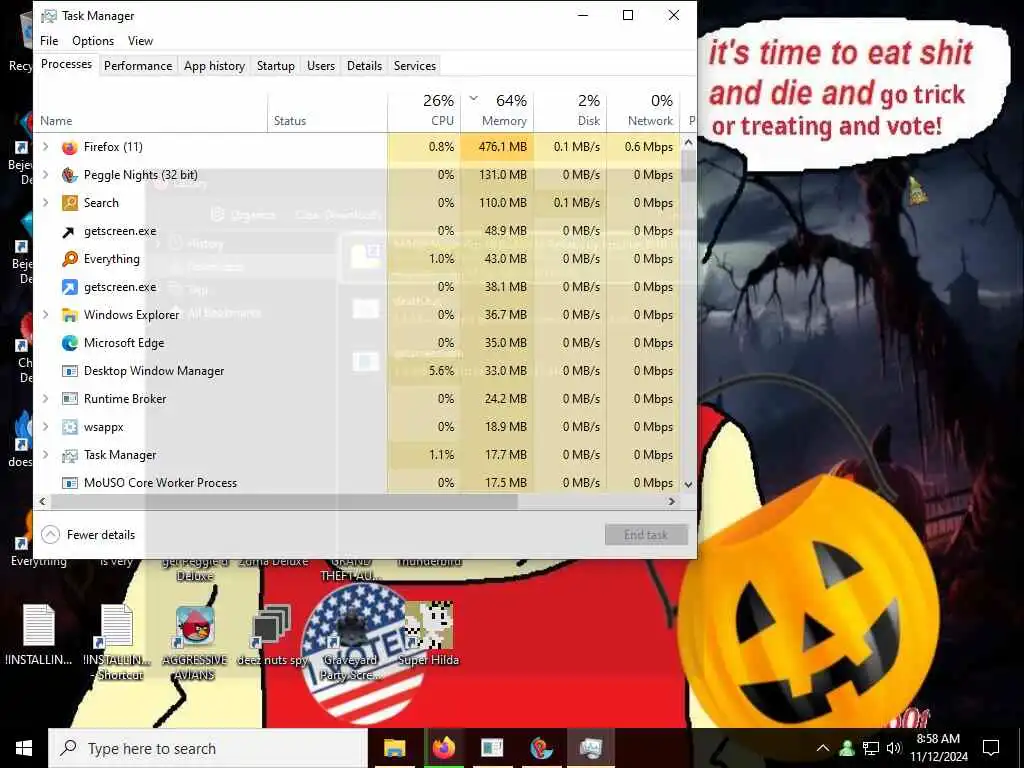Click the Peggle Nights process icon
Image resolution: width=1024 pixels, height=768 pixels.
click(x=69, y=175)
